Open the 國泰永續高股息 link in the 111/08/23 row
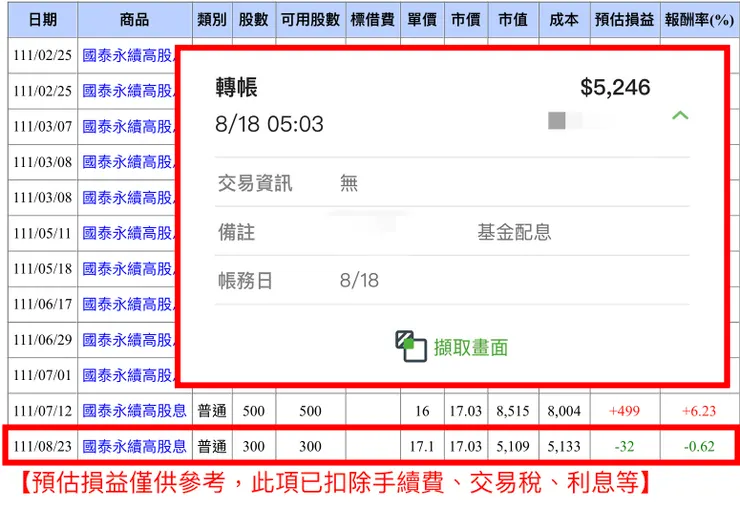The width and height of the screenshot is (740, 506). click(x=135, y=447)
